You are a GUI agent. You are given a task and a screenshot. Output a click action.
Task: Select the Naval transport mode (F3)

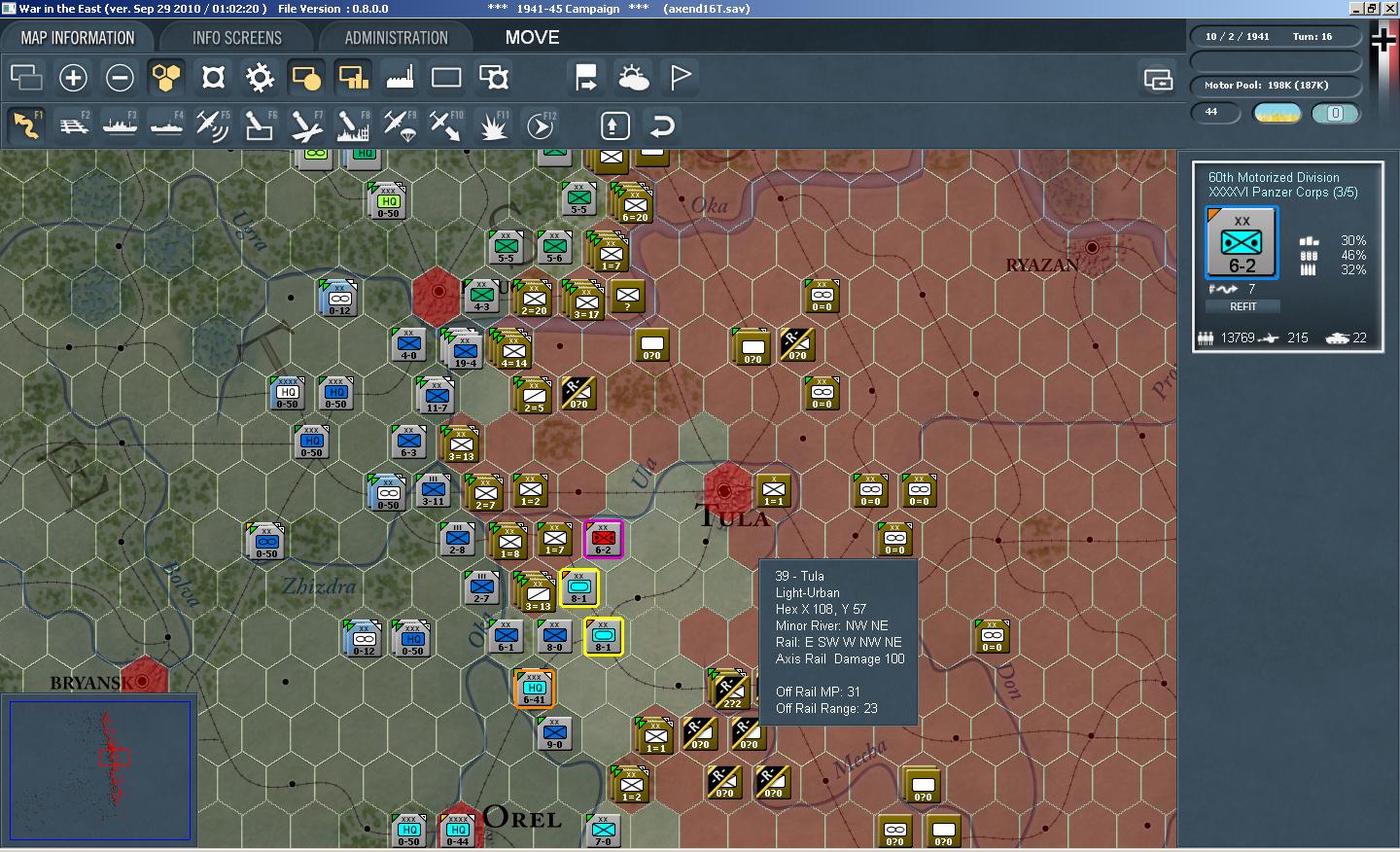click(121, 125)
